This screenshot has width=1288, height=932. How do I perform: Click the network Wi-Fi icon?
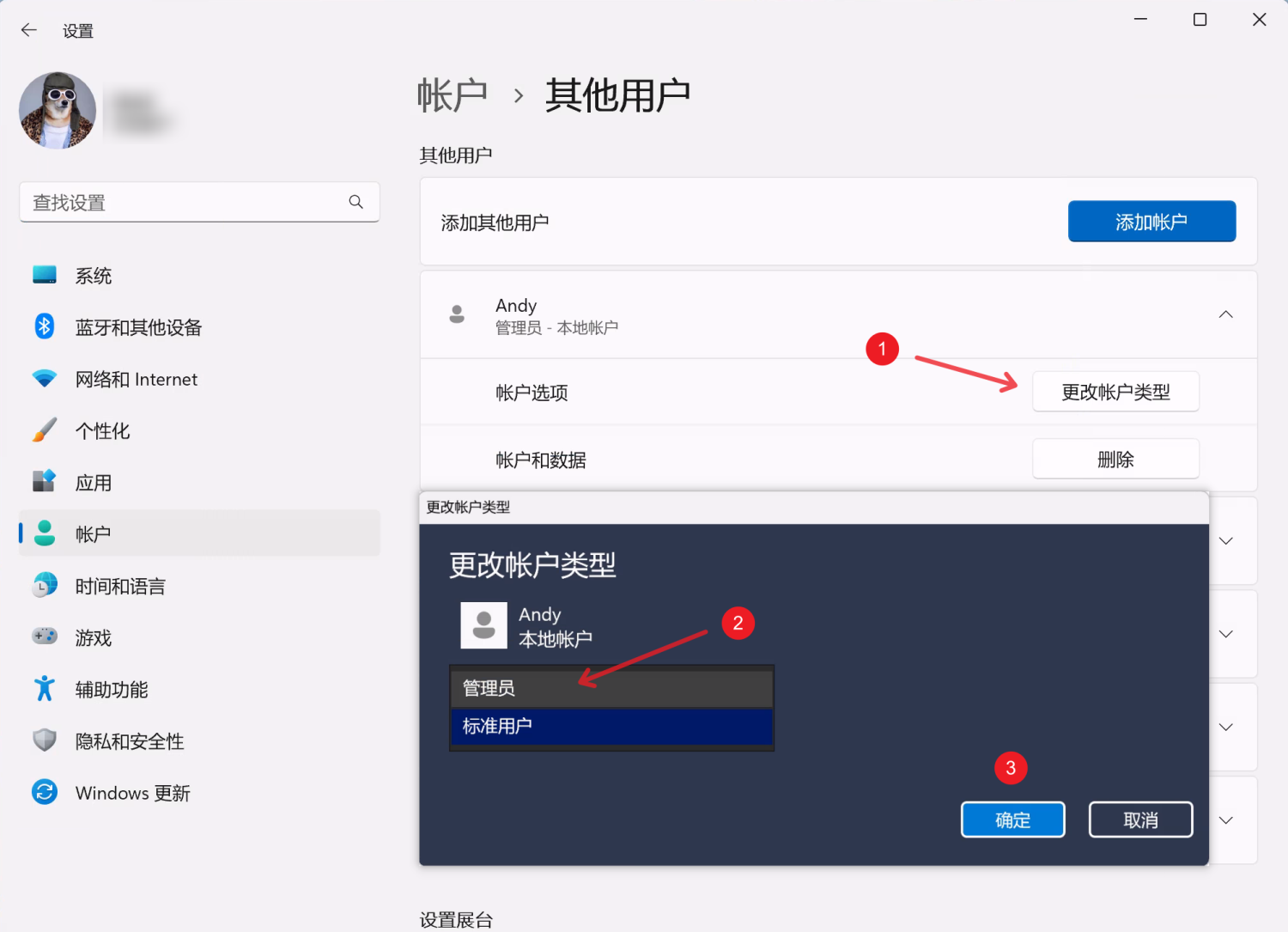point(45,379)
